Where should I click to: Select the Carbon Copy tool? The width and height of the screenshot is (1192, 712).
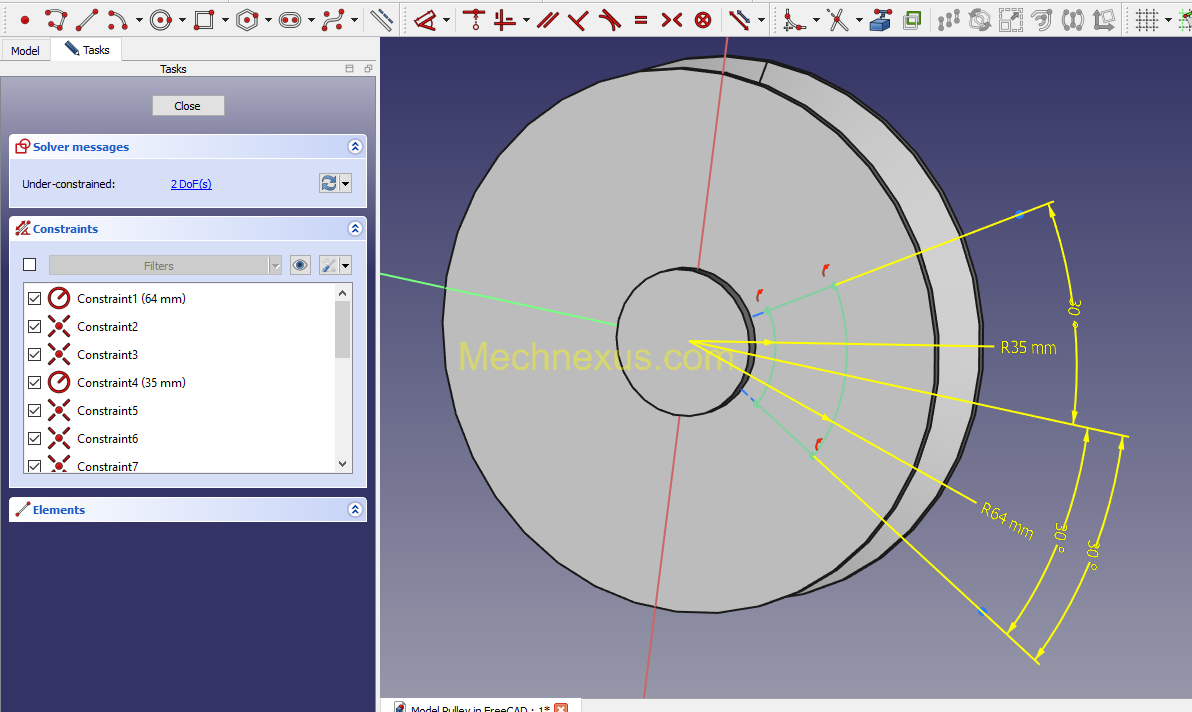click(912, 20)
